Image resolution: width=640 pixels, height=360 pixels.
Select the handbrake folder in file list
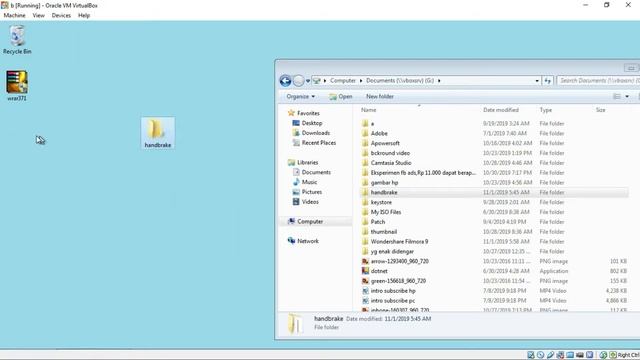click(x=495, y=192)
